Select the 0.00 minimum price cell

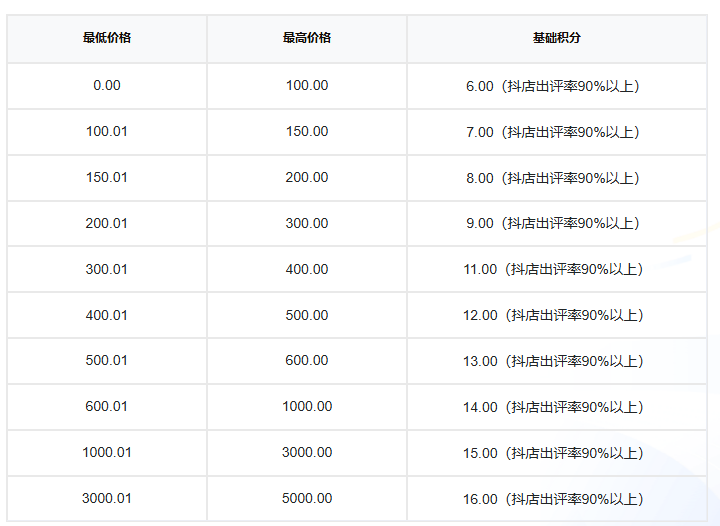pos(107,86)
